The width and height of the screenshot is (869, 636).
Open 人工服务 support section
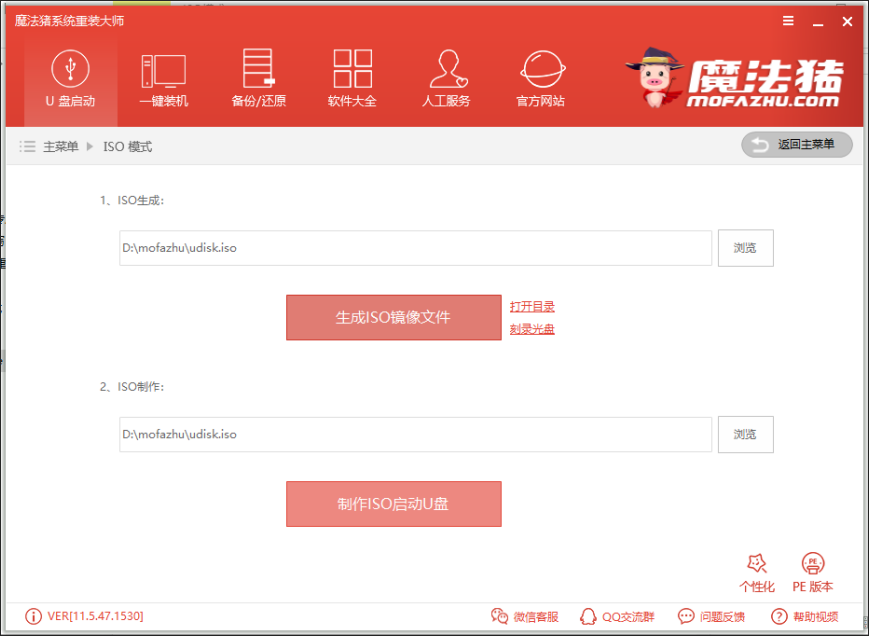point(446,79)
